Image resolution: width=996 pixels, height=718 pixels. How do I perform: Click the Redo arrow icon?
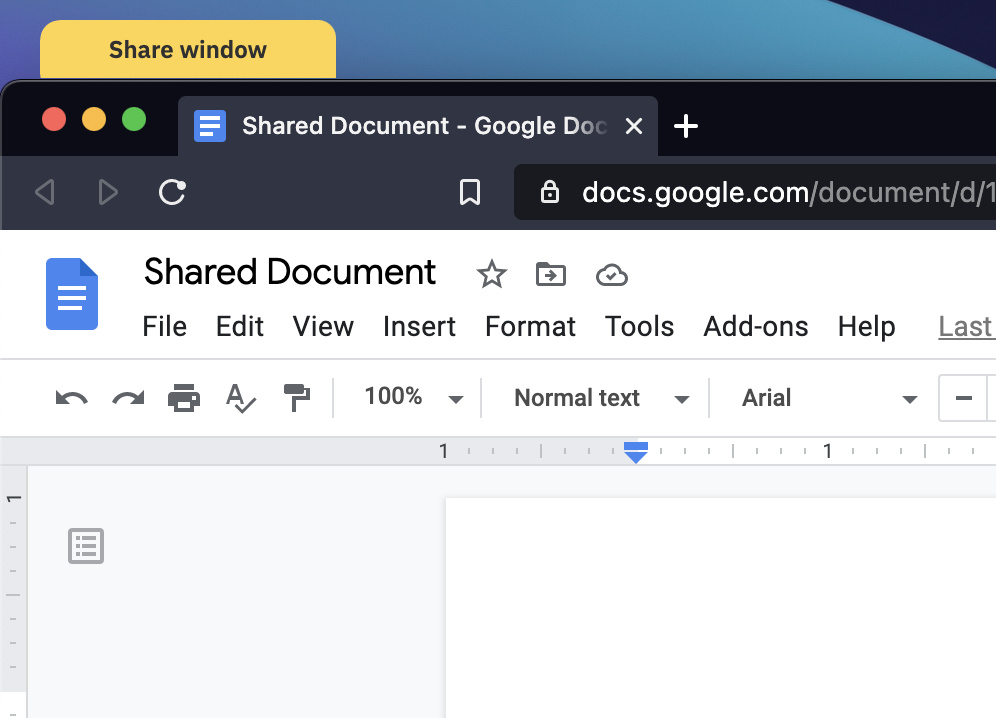point(128,398)
